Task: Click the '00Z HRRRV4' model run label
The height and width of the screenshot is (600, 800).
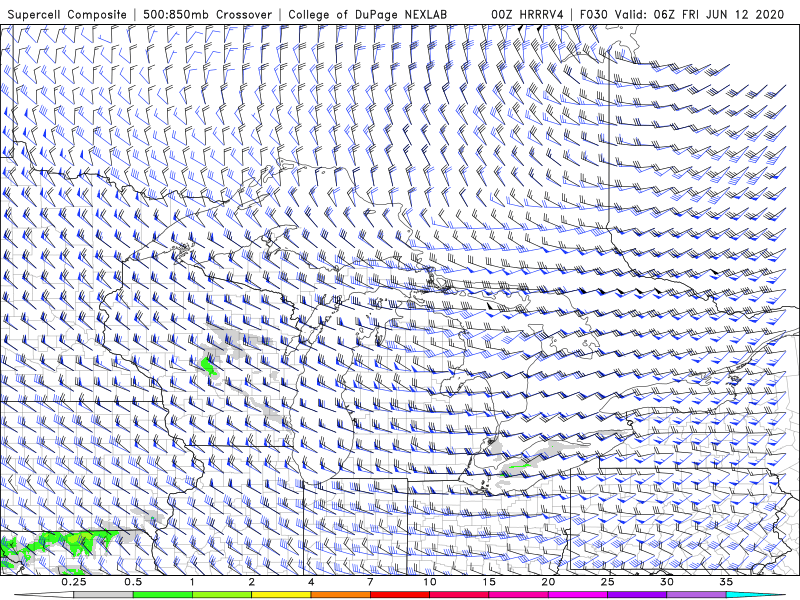Action: pyautogui.click(x=527, y=14)
